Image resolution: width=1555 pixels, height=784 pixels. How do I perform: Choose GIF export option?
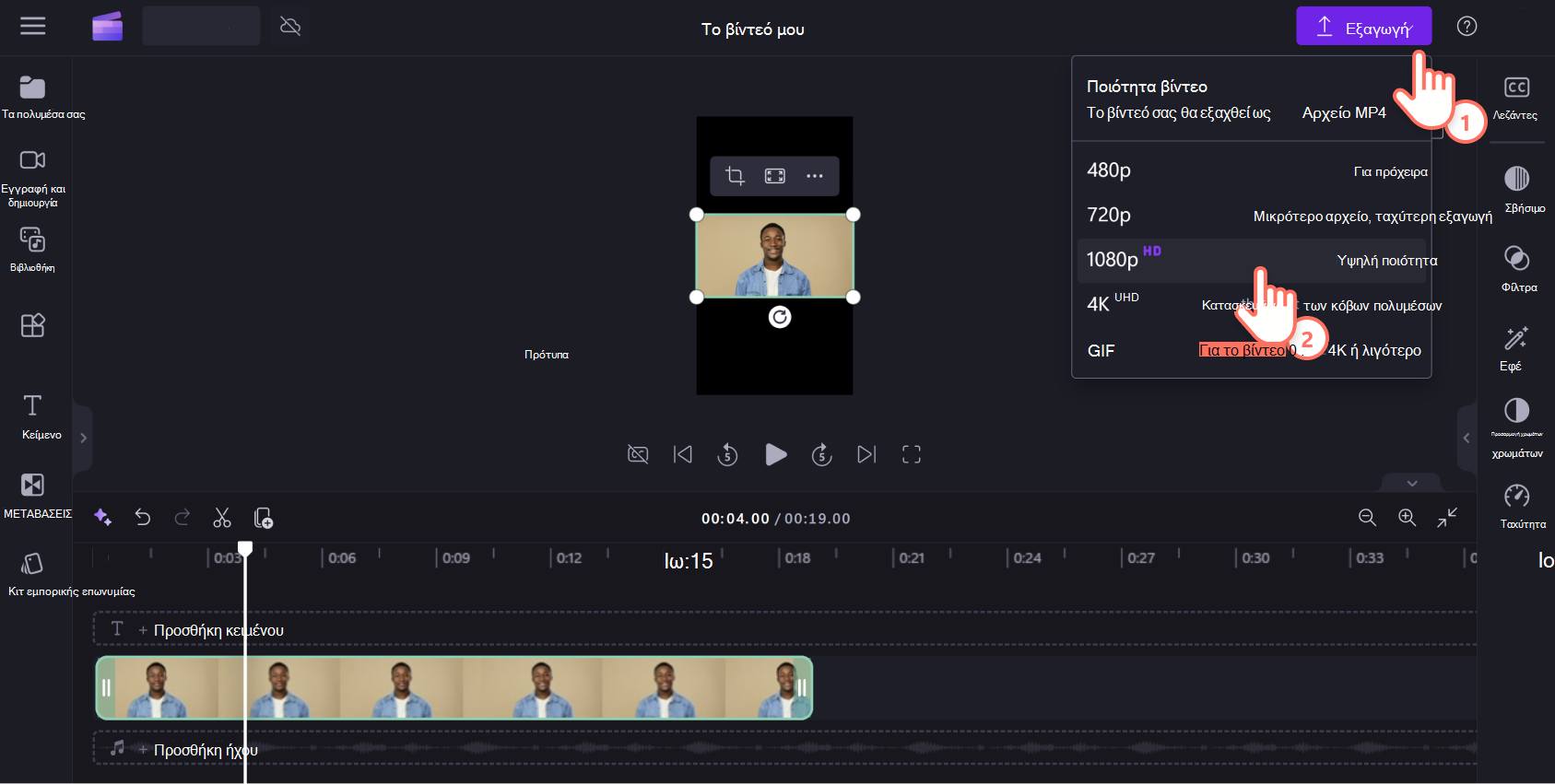(1252, 350)
